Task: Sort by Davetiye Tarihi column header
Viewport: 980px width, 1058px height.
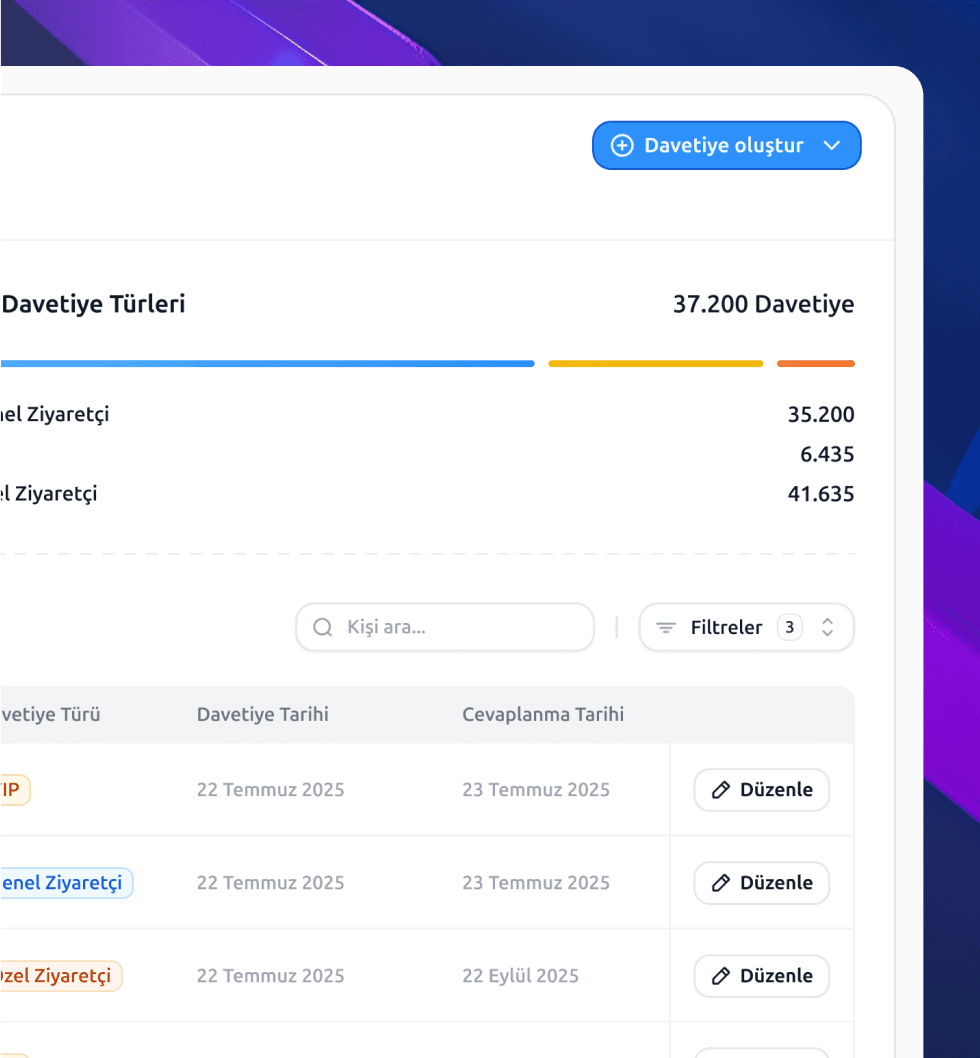Action: (262, 714)
